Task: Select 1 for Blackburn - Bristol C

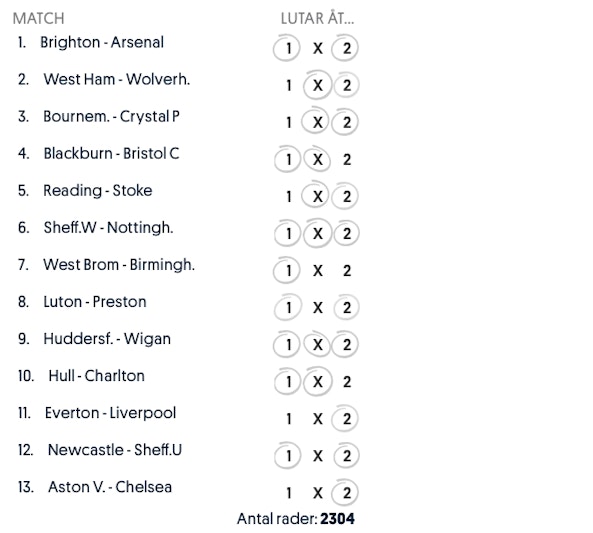Action: [x=287, y=159]
